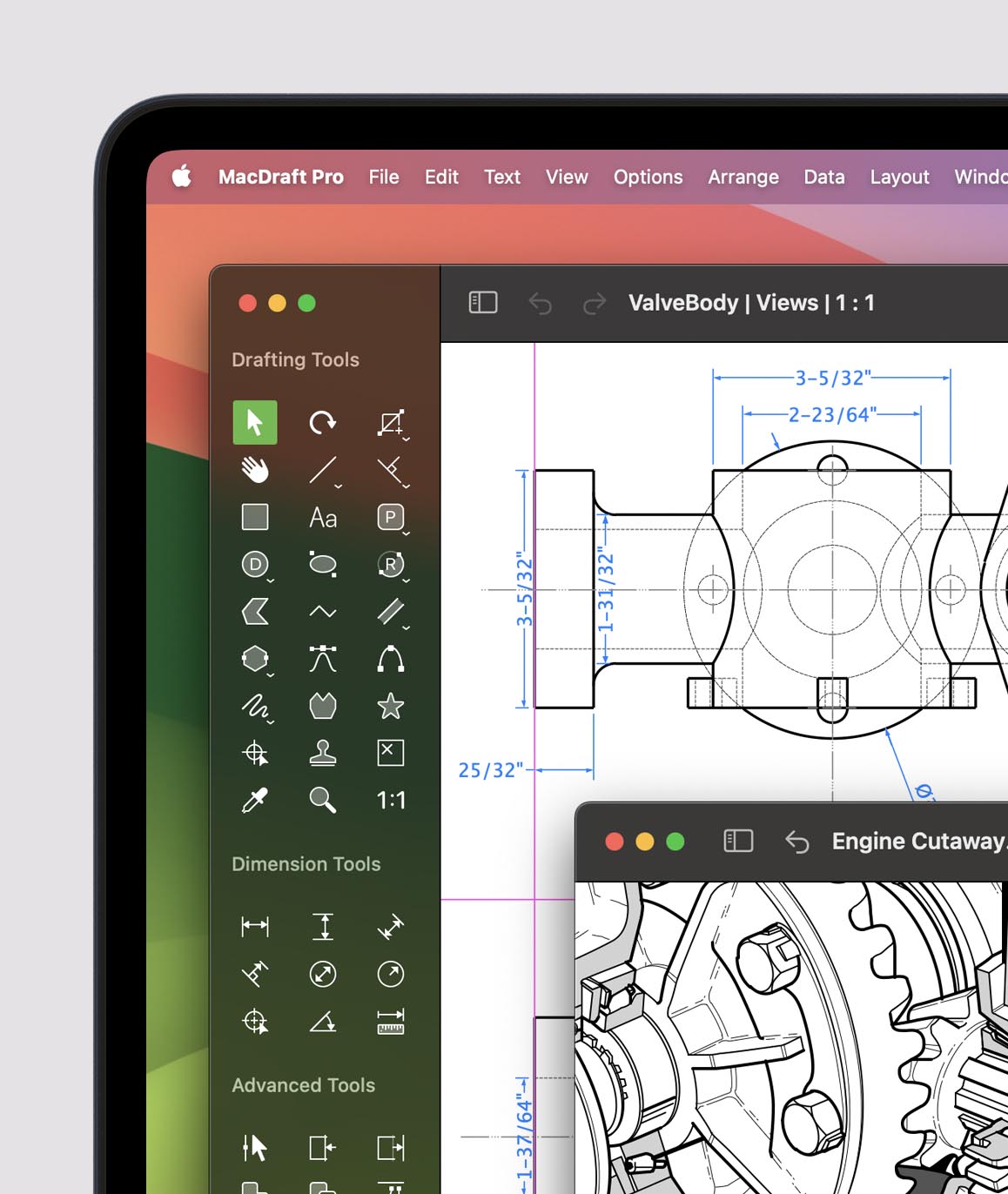
Task: Click the 1:1 actual size button
Action: pos(391,800)
